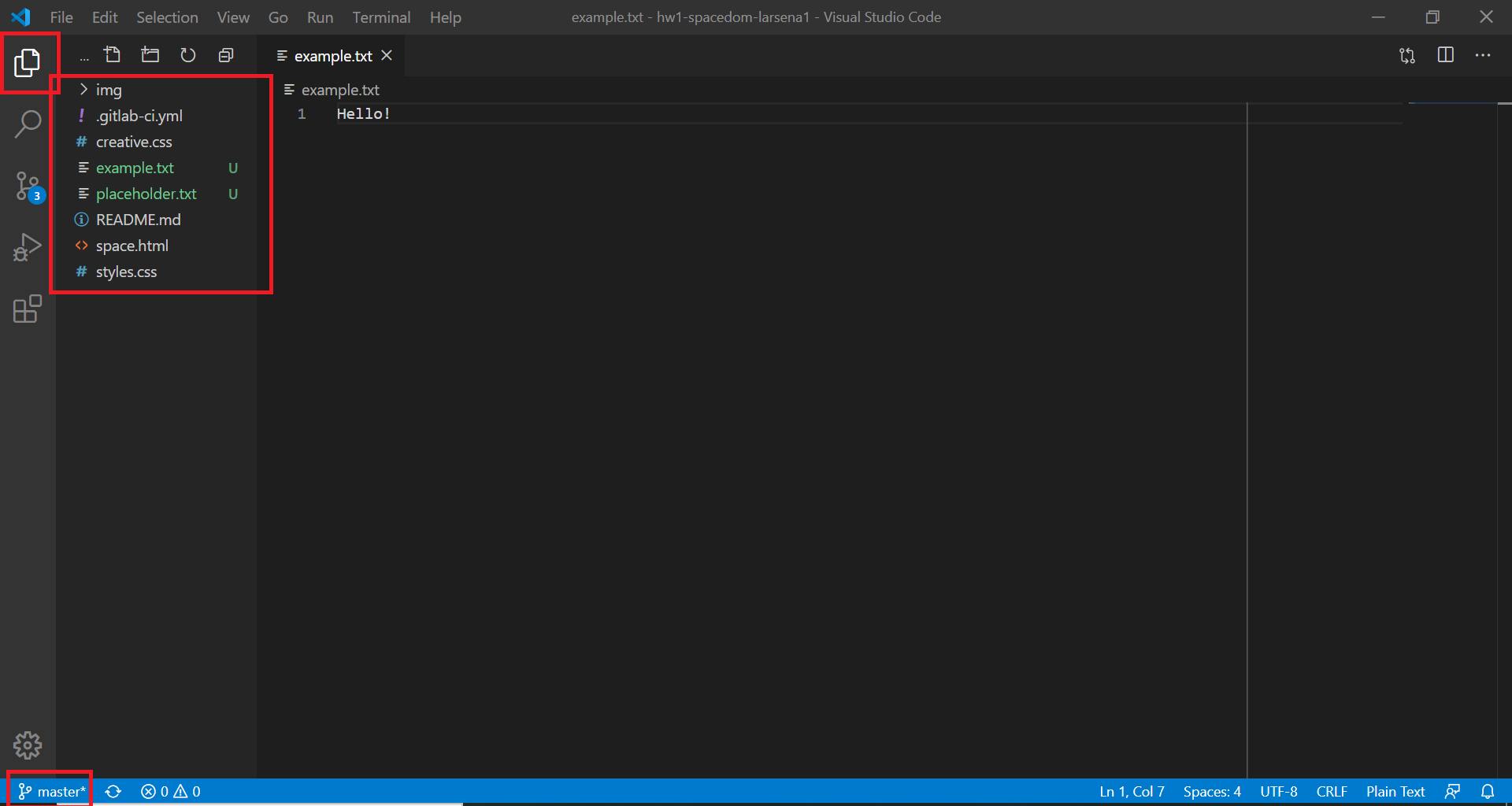Open the Explorer sidebar icon
Image resolution: width=1512 pixels, height=806 pixels.
click(x=28, y=63)
